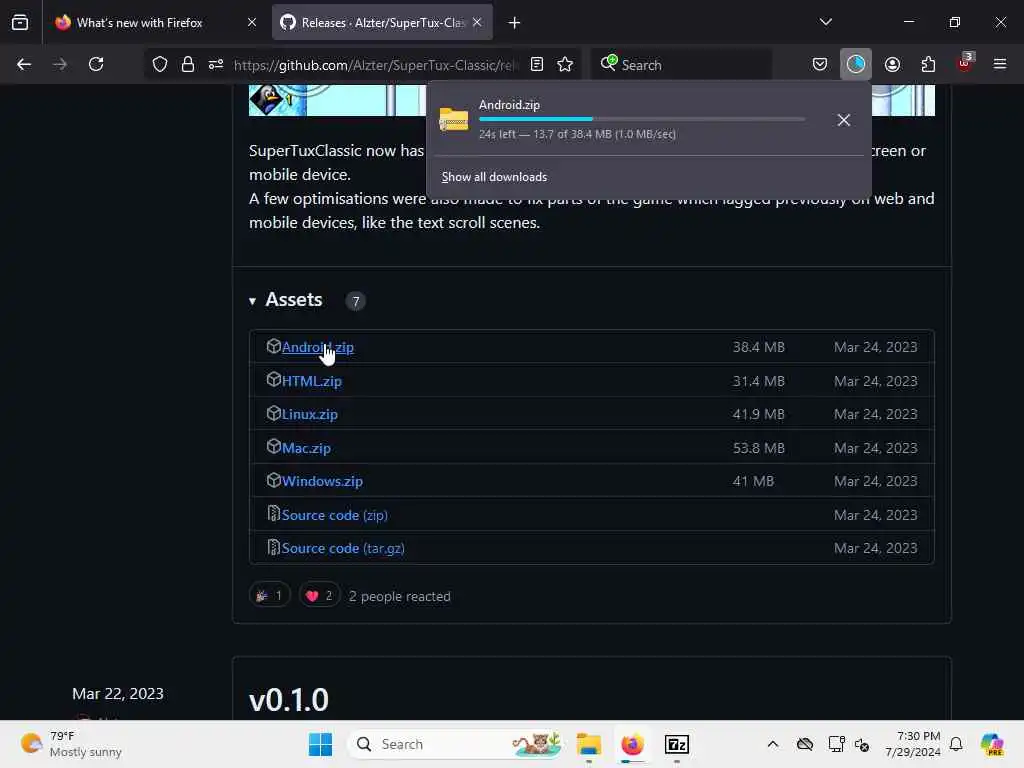Download Source code (zip)

pyautogui.click(x=335, y=515)
